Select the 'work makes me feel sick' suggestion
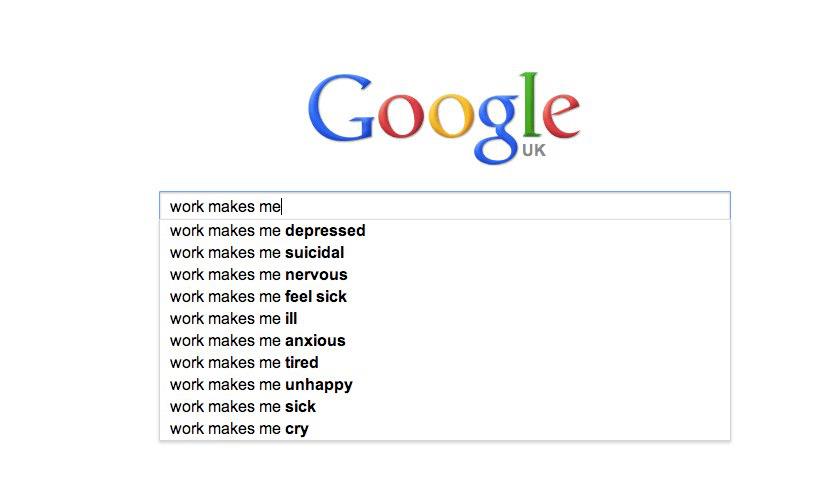The width and height of the screenshot is (839, 492). click(445, 297)
